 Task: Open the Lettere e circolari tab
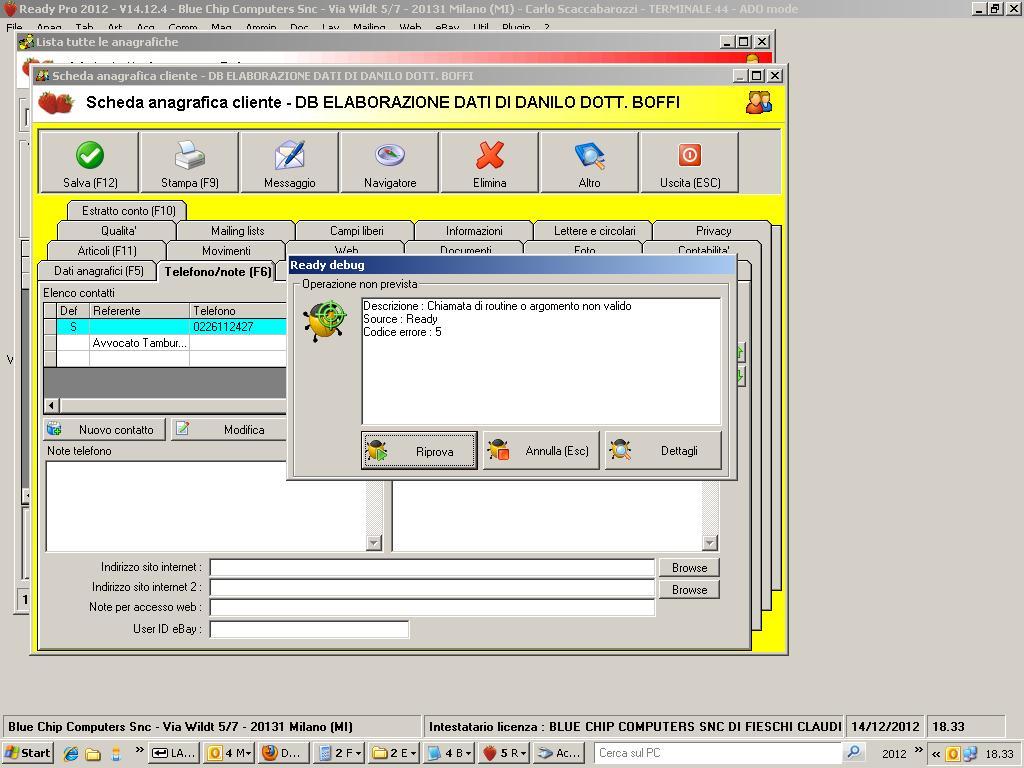(x=594, y=231)
